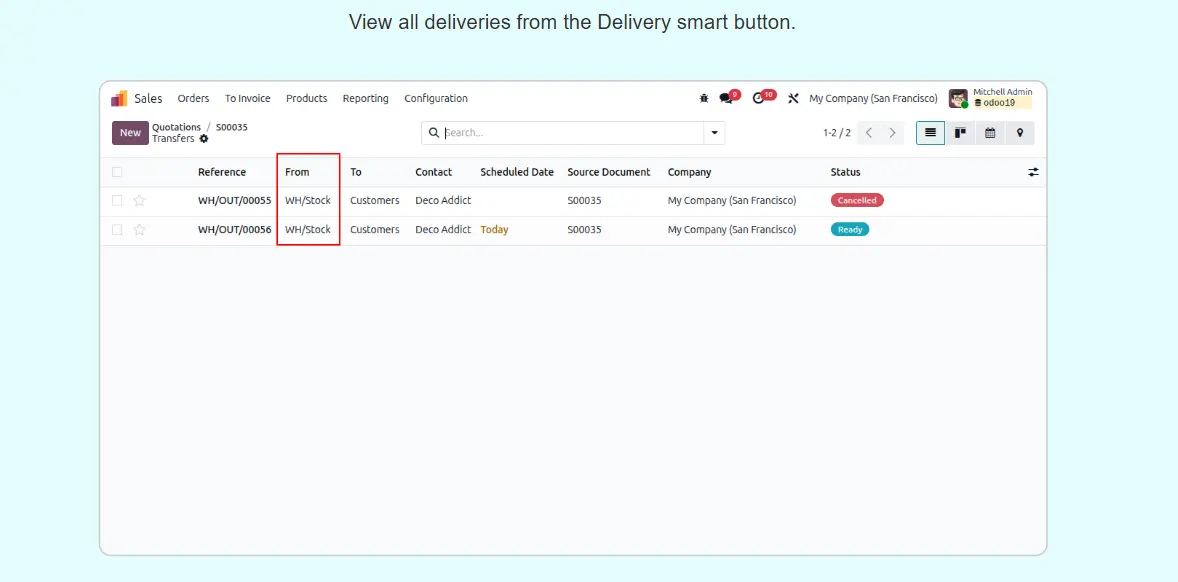The width and height of the screenshot is (1178, 582).
Task: Open the Orders menu
Action: (x=193, y=98)
